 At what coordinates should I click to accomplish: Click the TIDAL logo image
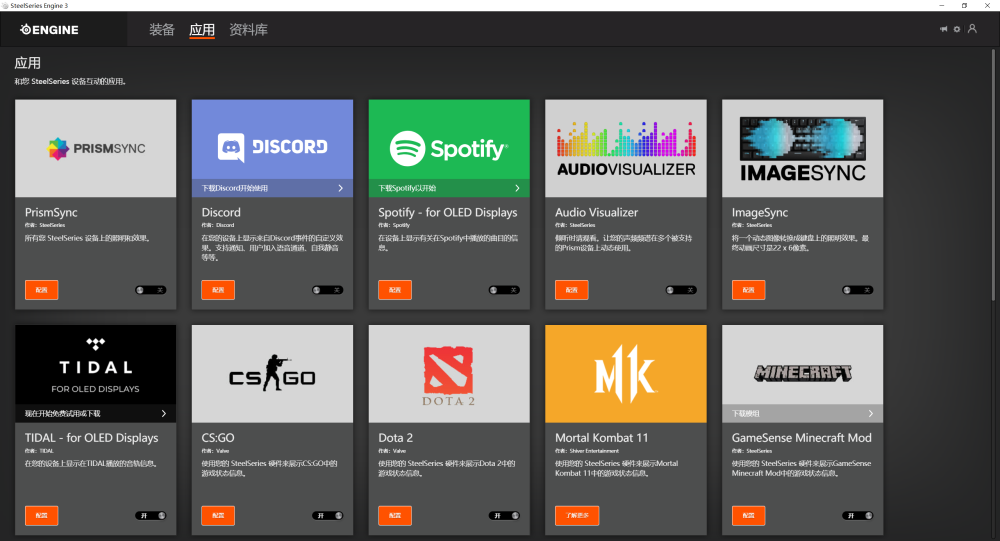point(96,365)
